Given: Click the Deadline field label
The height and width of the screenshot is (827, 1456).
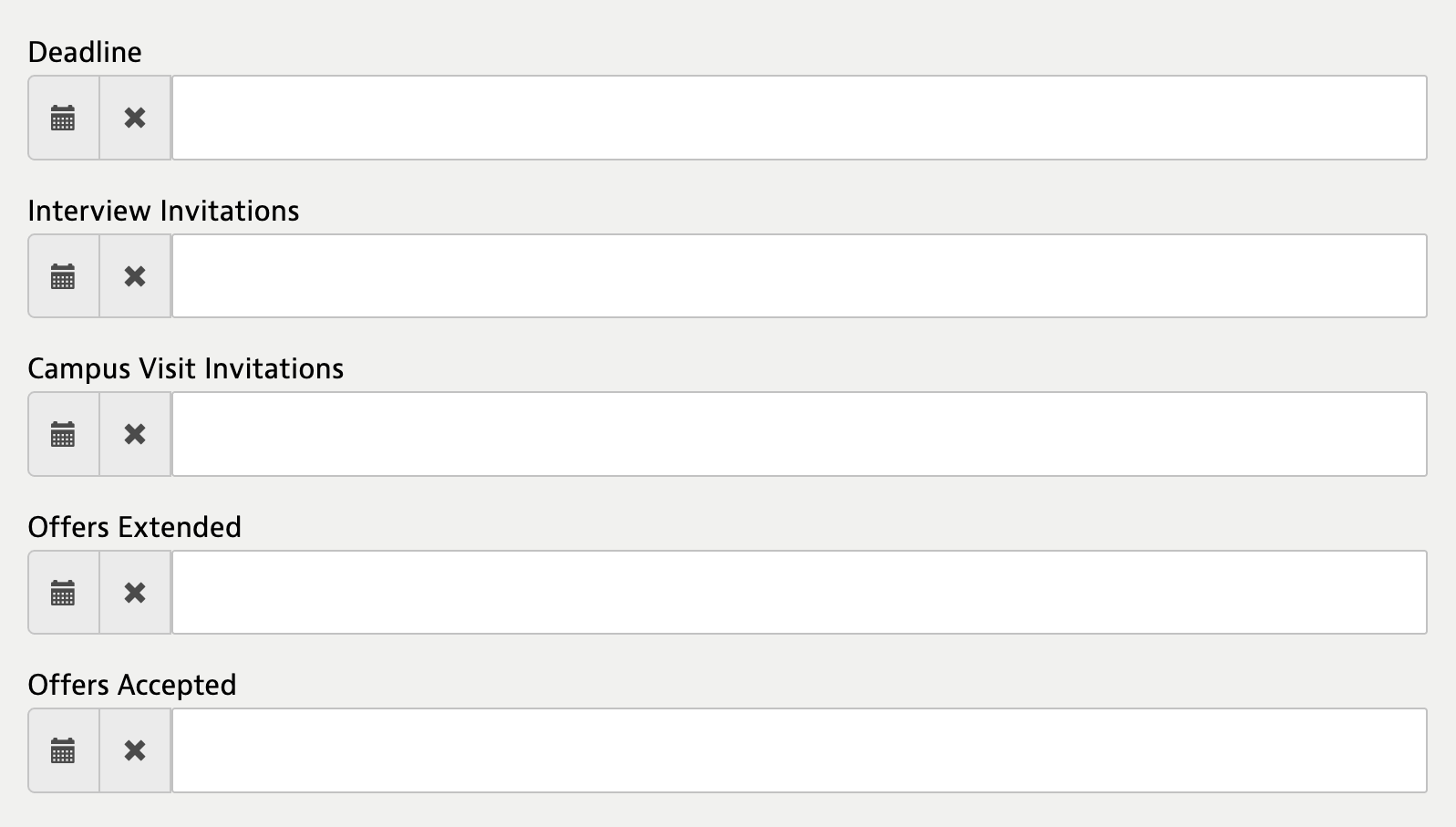Looking at the screenshot, I should (85, 52).
